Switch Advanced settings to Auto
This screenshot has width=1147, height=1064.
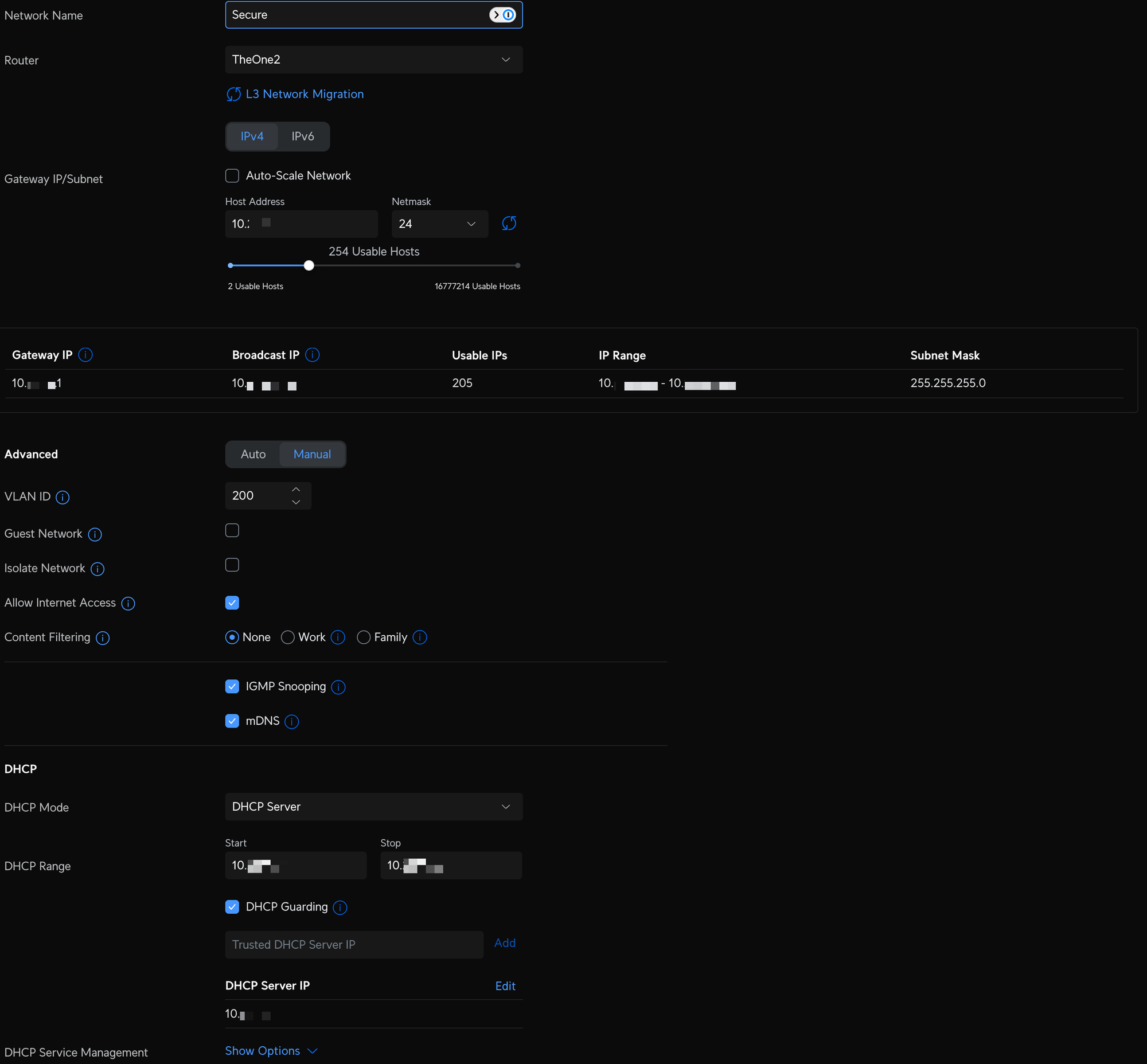[253, 454]
